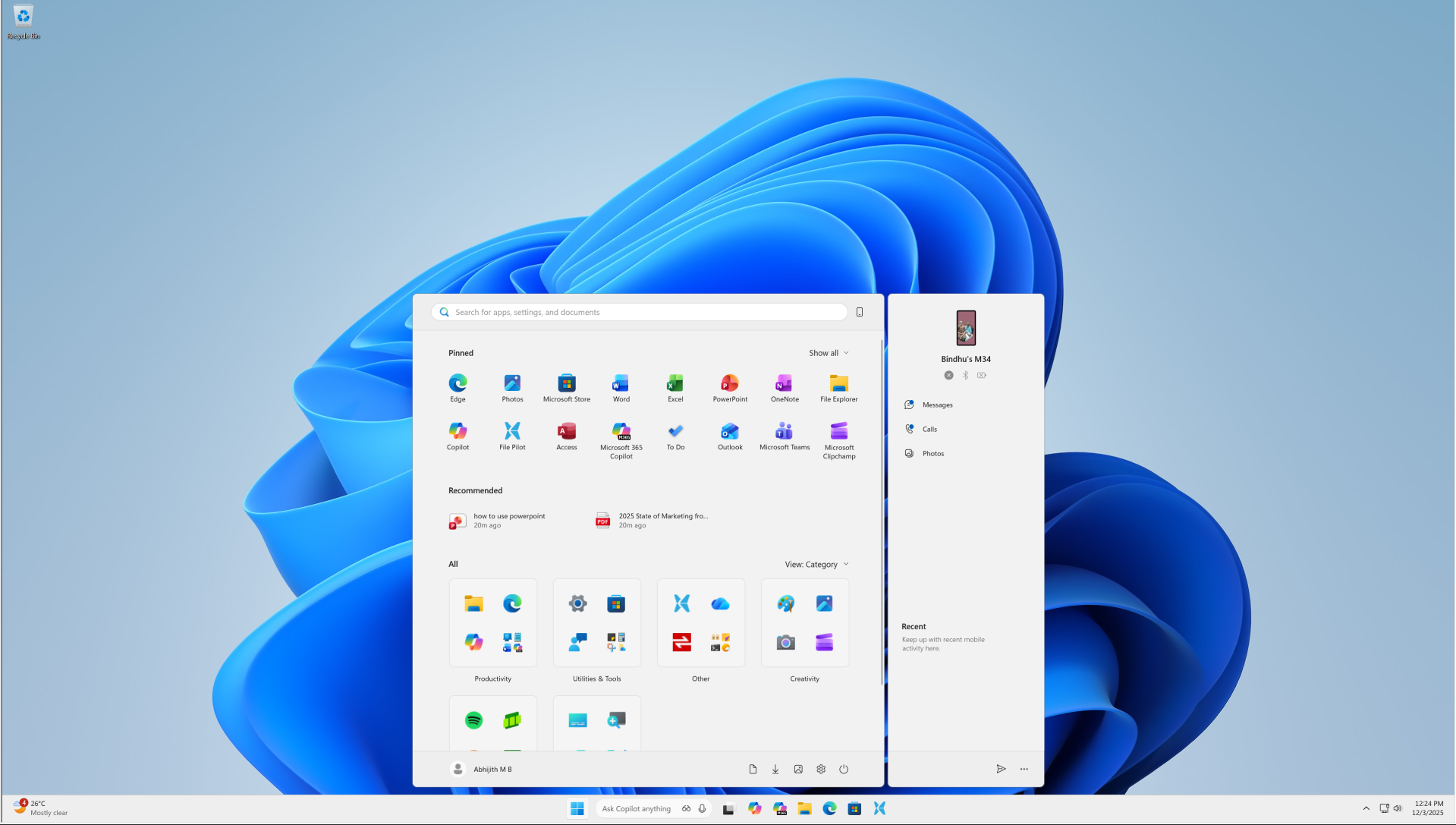The height and width of the screenshot is (825, 1456).
Task: Open the Downloads shortcut icon
Action: (x=775, y=769)
